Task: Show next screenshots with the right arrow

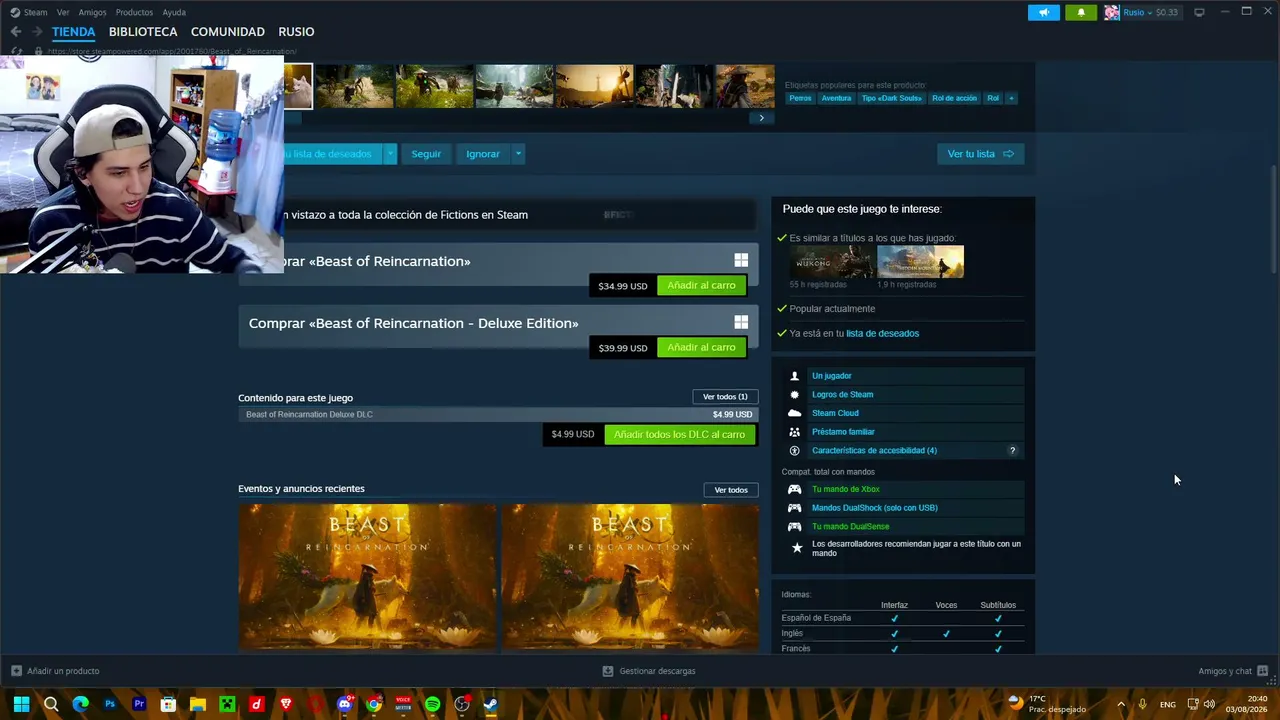Action: [761, 118]
